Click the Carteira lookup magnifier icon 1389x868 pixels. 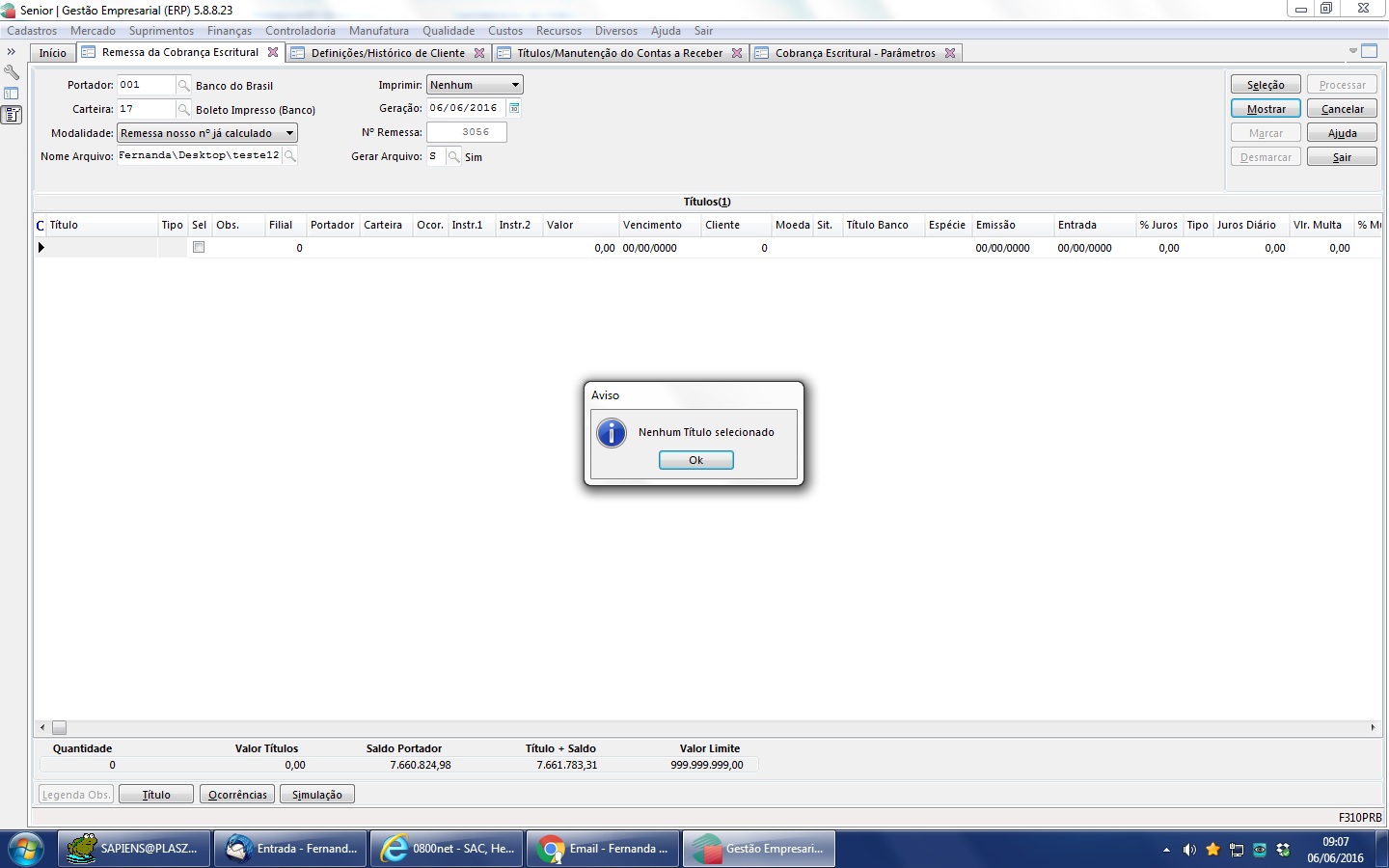tap(184, 110)
